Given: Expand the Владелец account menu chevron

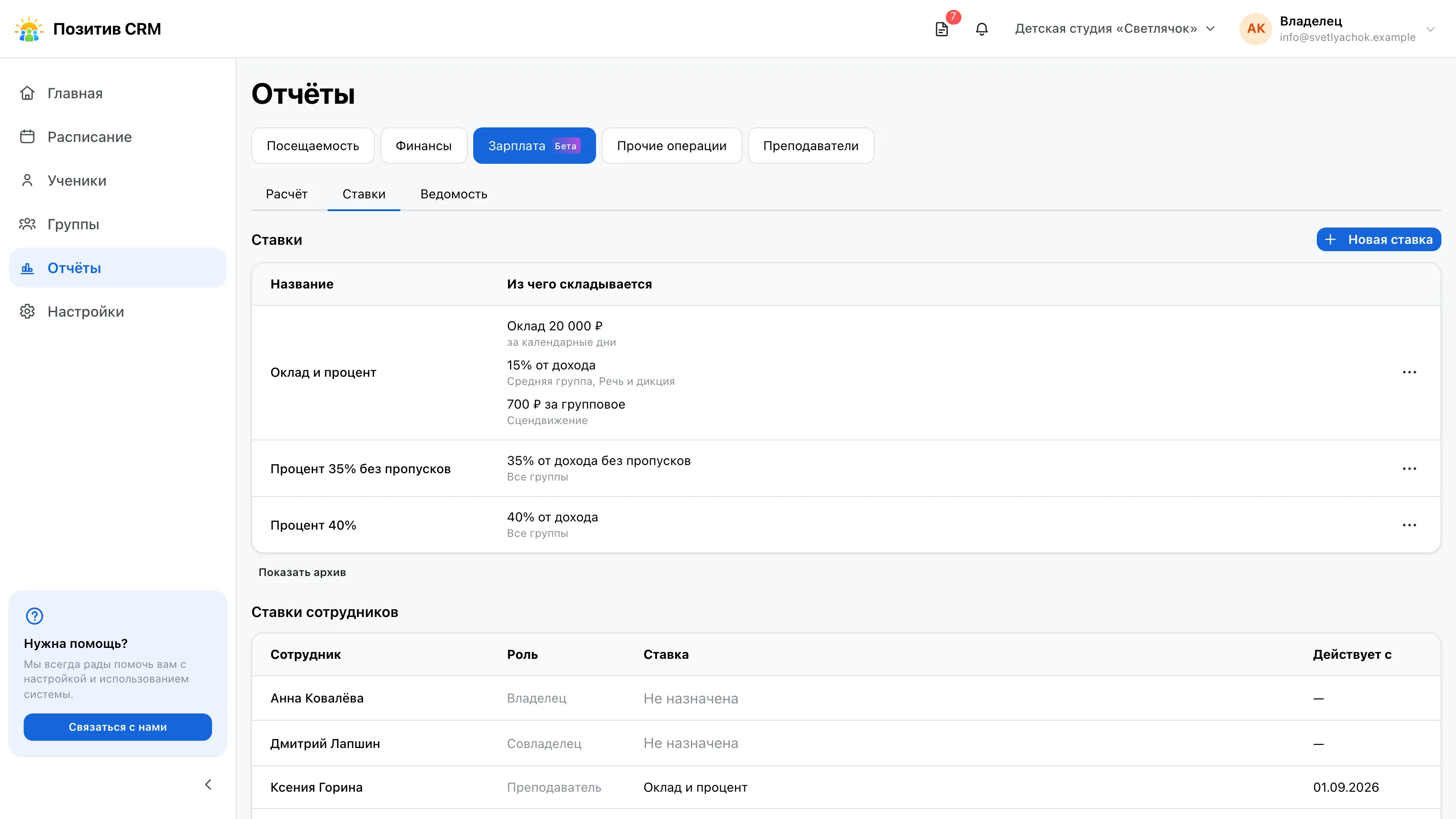Looking at the screenshot, I should (1430, 30).
